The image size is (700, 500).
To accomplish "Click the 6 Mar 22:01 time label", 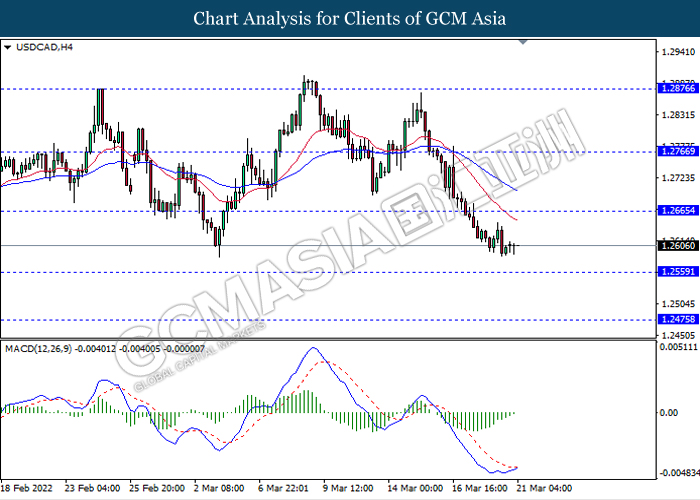I will (x=284, y=488).
